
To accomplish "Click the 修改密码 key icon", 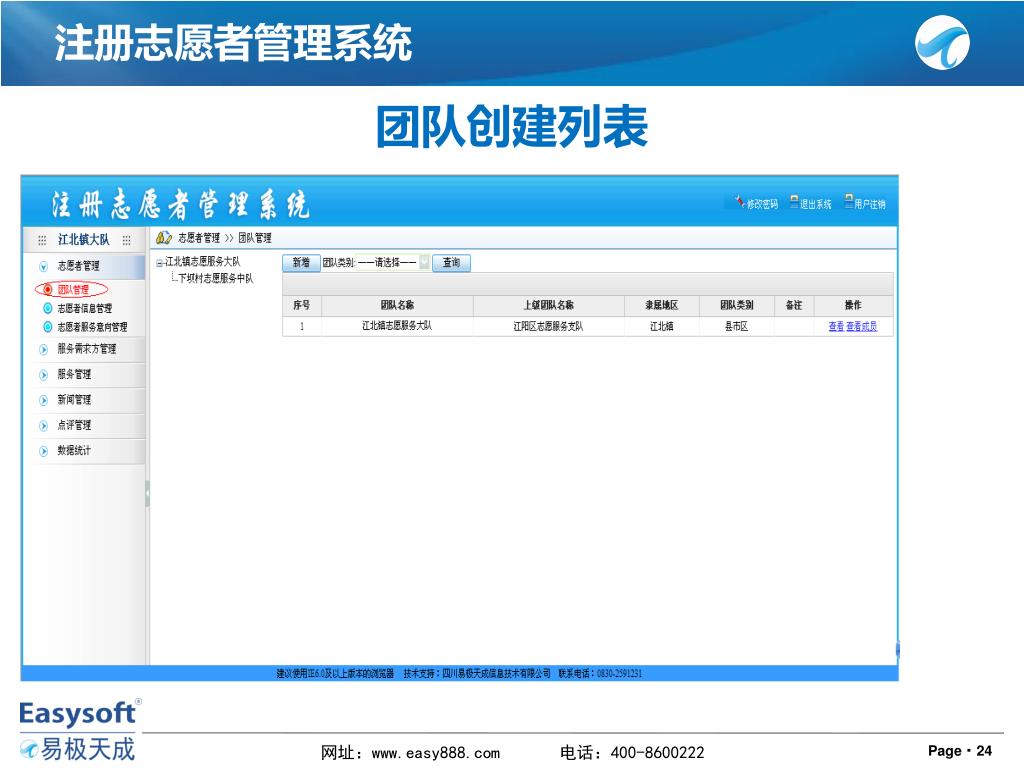I will [739, 202].
